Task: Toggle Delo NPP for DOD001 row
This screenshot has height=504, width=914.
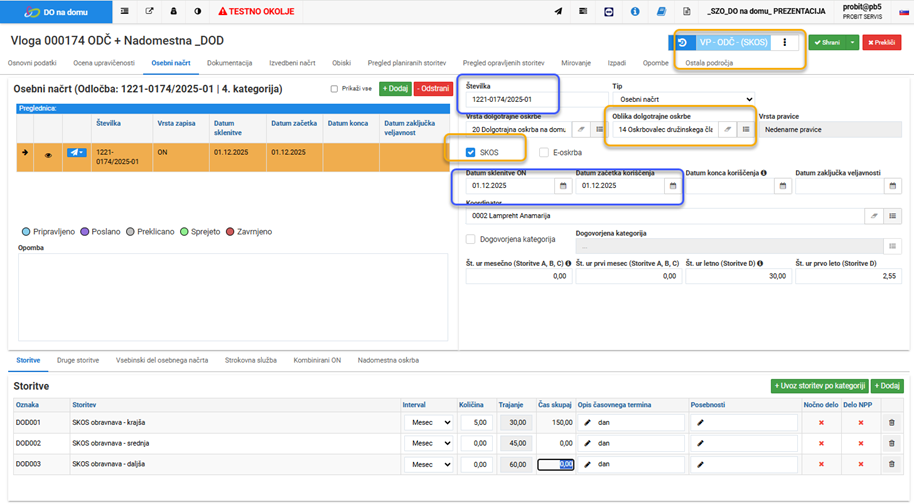Action: 860,423
